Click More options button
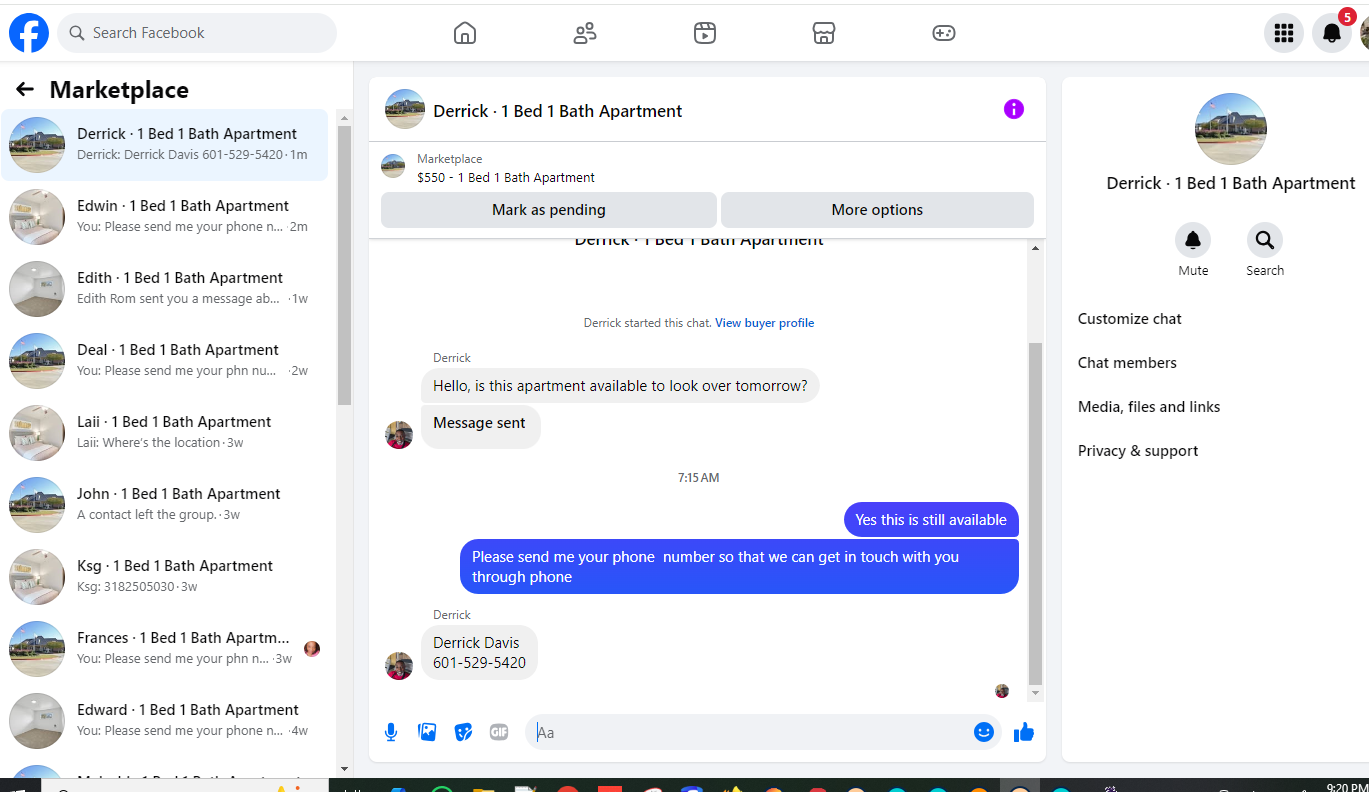The image size is (1369, 792). tap(877, 210)
